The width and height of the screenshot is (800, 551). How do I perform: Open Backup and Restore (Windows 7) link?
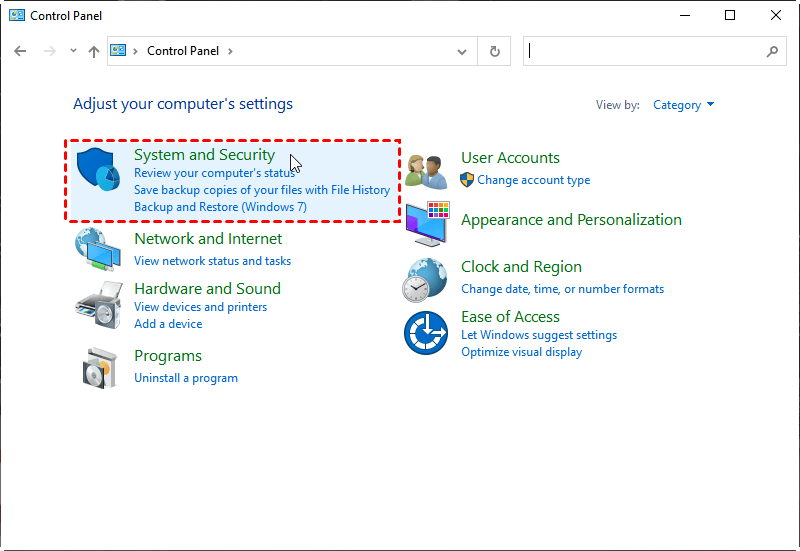[220, 207]
